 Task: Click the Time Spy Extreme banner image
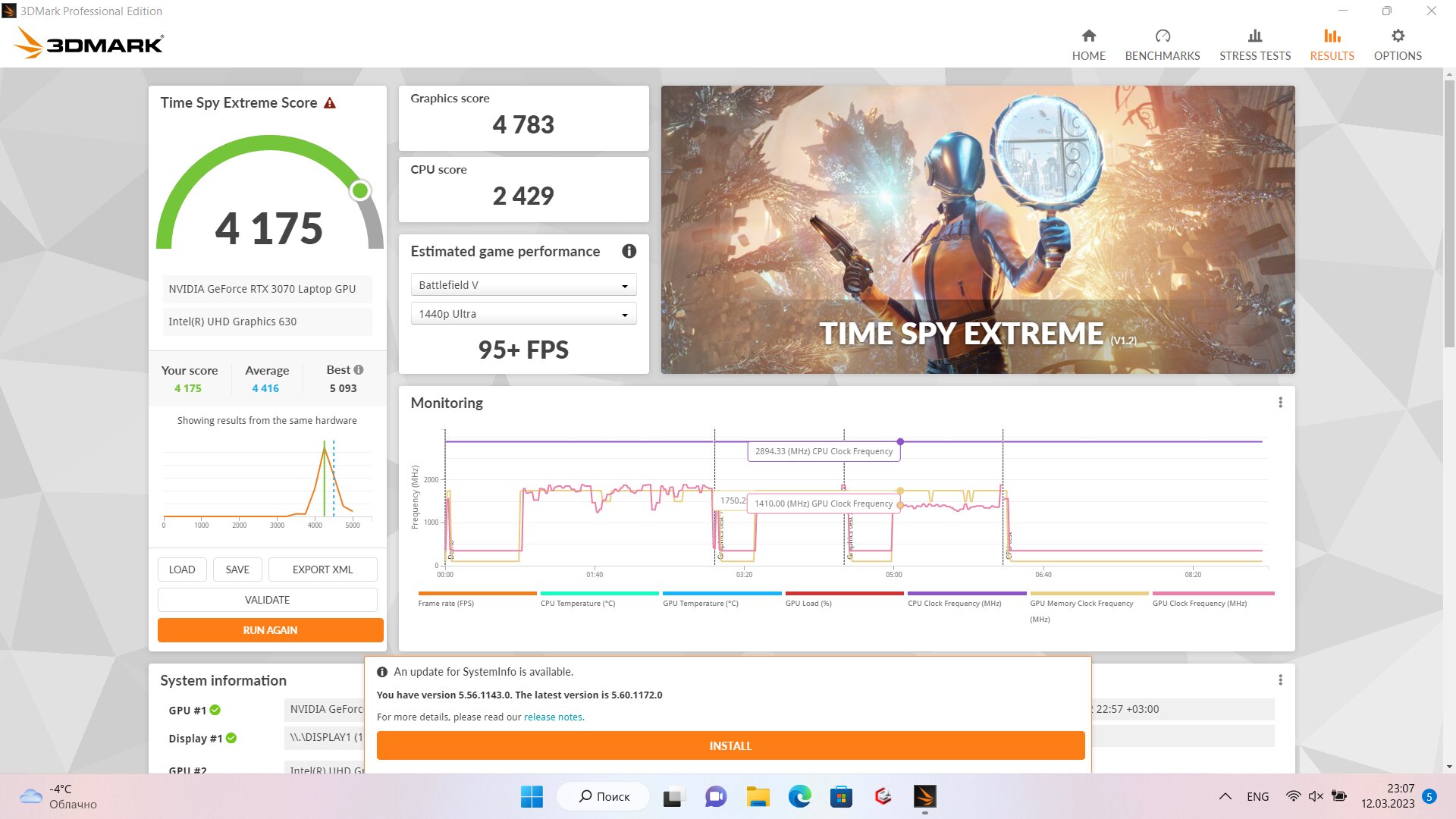pos(977,229)
